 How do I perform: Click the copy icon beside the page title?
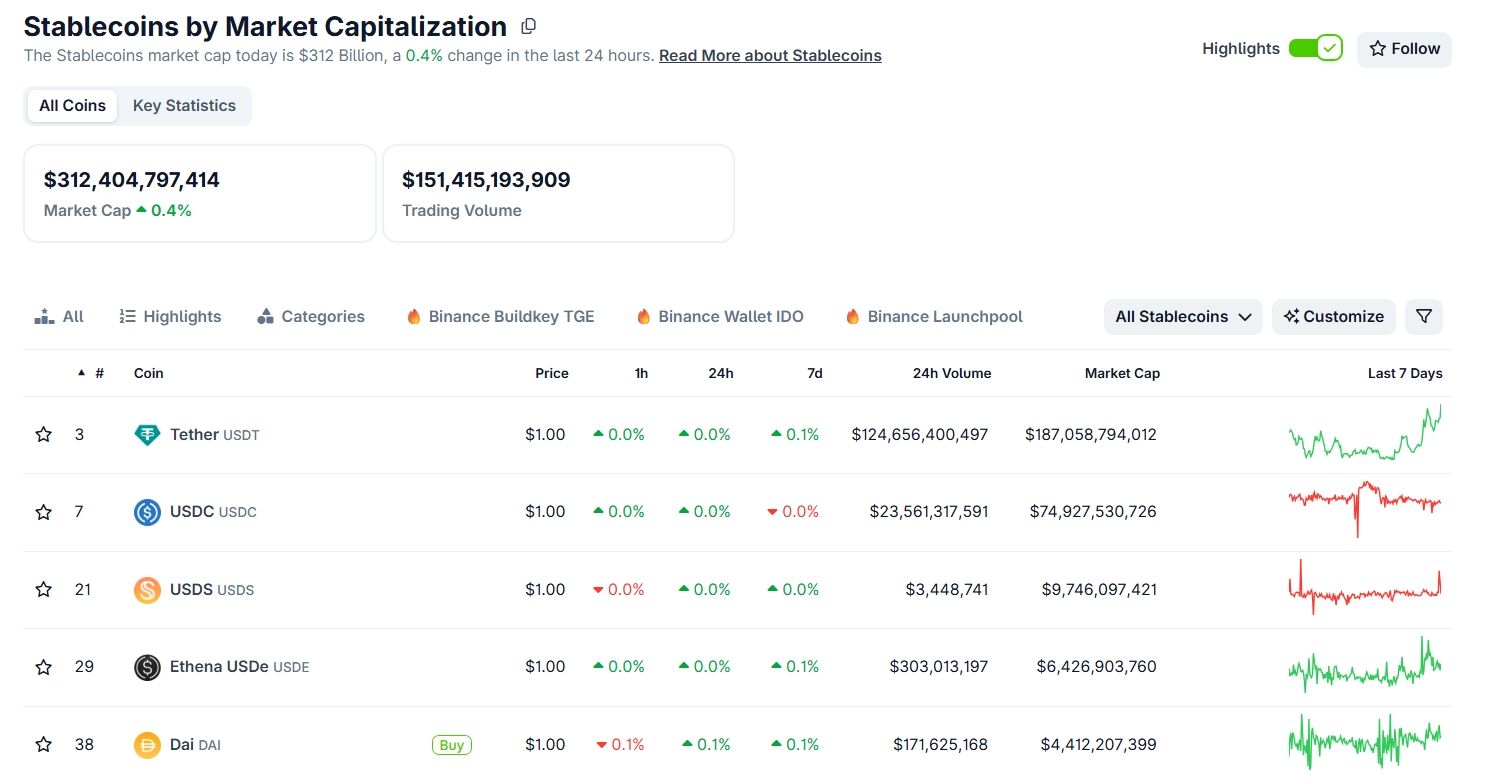[528, 26]
